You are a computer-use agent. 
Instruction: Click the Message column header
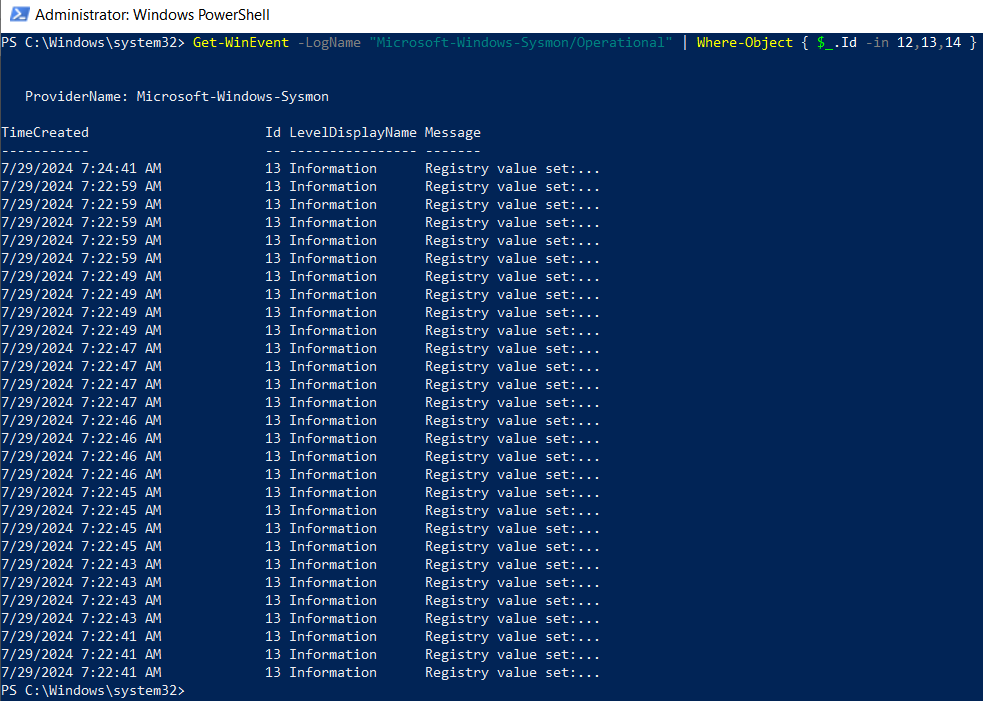point(453,132)
